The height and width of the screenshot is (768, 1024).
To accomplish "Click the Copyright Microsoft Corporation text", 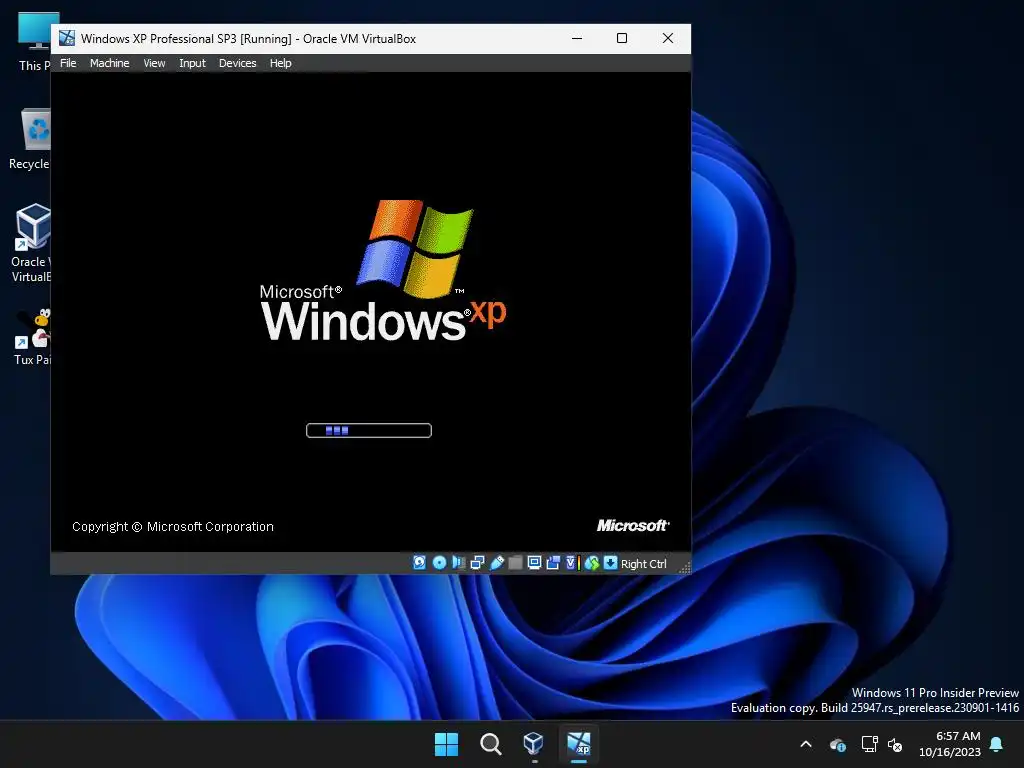I will click(172, 526).
